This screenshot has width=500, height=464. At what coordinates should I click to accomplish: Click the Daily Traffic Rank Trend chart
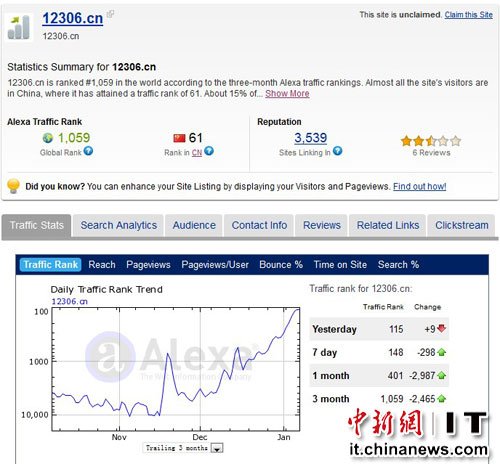(x=176, y=369)
